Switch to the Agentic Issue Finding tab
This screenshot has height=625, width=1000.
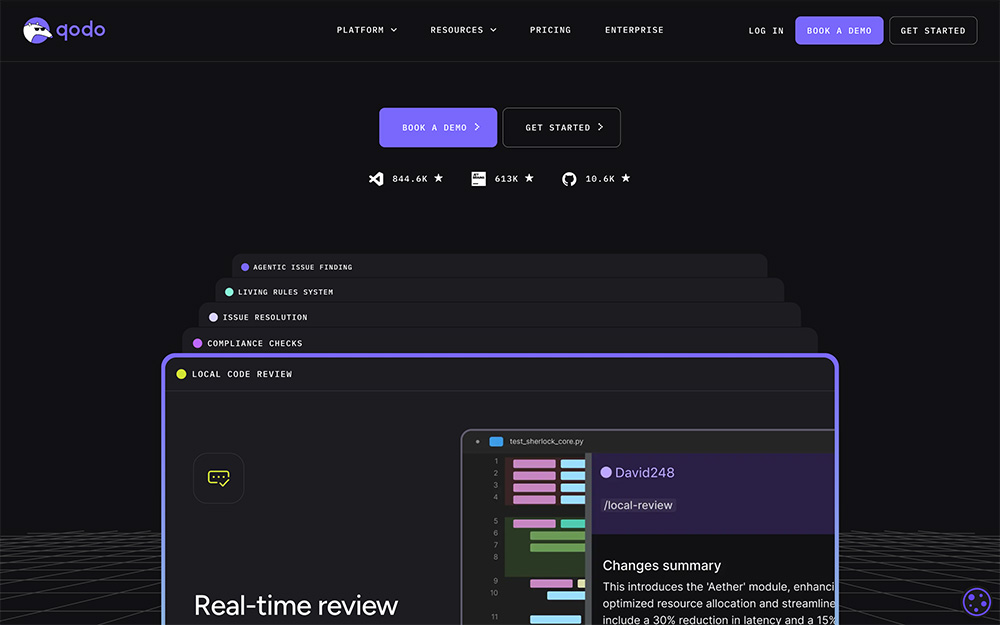pos(302,267)
